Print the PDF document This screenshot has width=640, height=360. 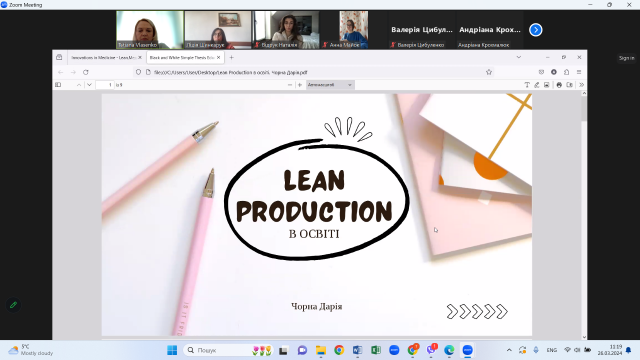pyautogui.click(x=559, y=85)
